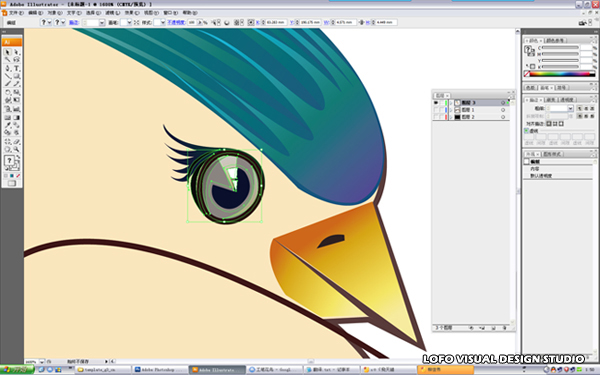This screenshot has height=375, width=600.
Task: Select the Eraser tool
Action: [16, 142]
